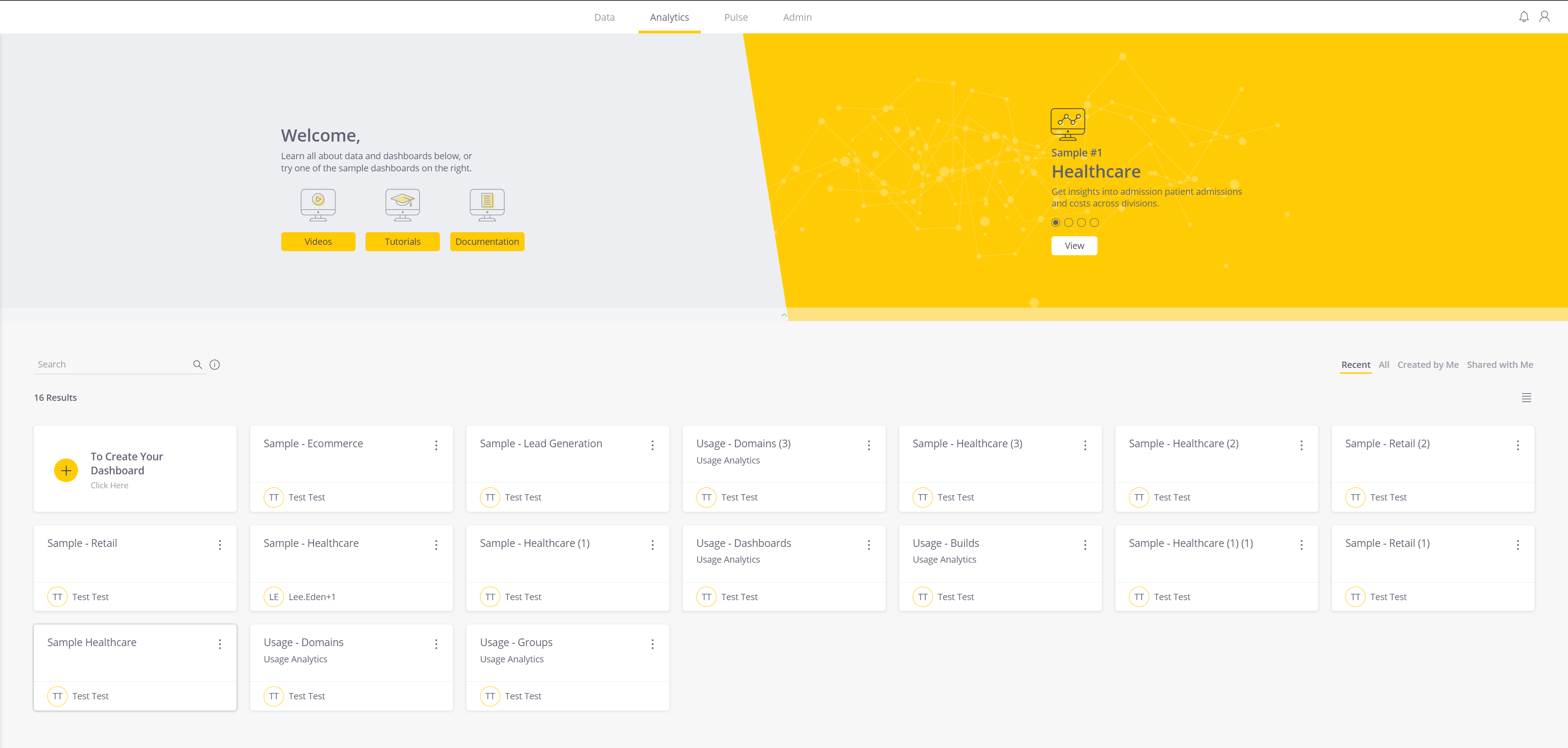Click the Healthcare sample heading
Image resolution: width=1568 pixels, height=748 pixels.
(1096, 172)
